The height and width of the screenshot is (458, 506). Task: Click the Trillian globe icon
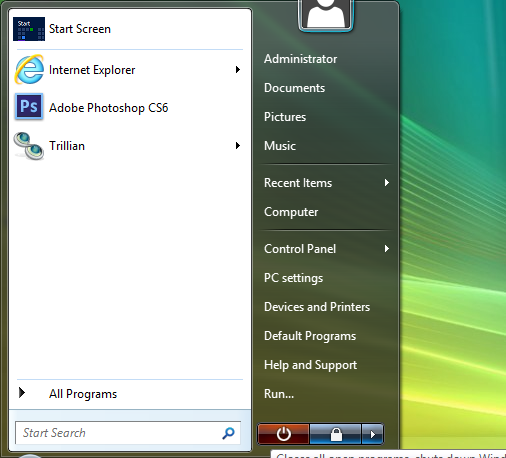[x=29, y=146]
